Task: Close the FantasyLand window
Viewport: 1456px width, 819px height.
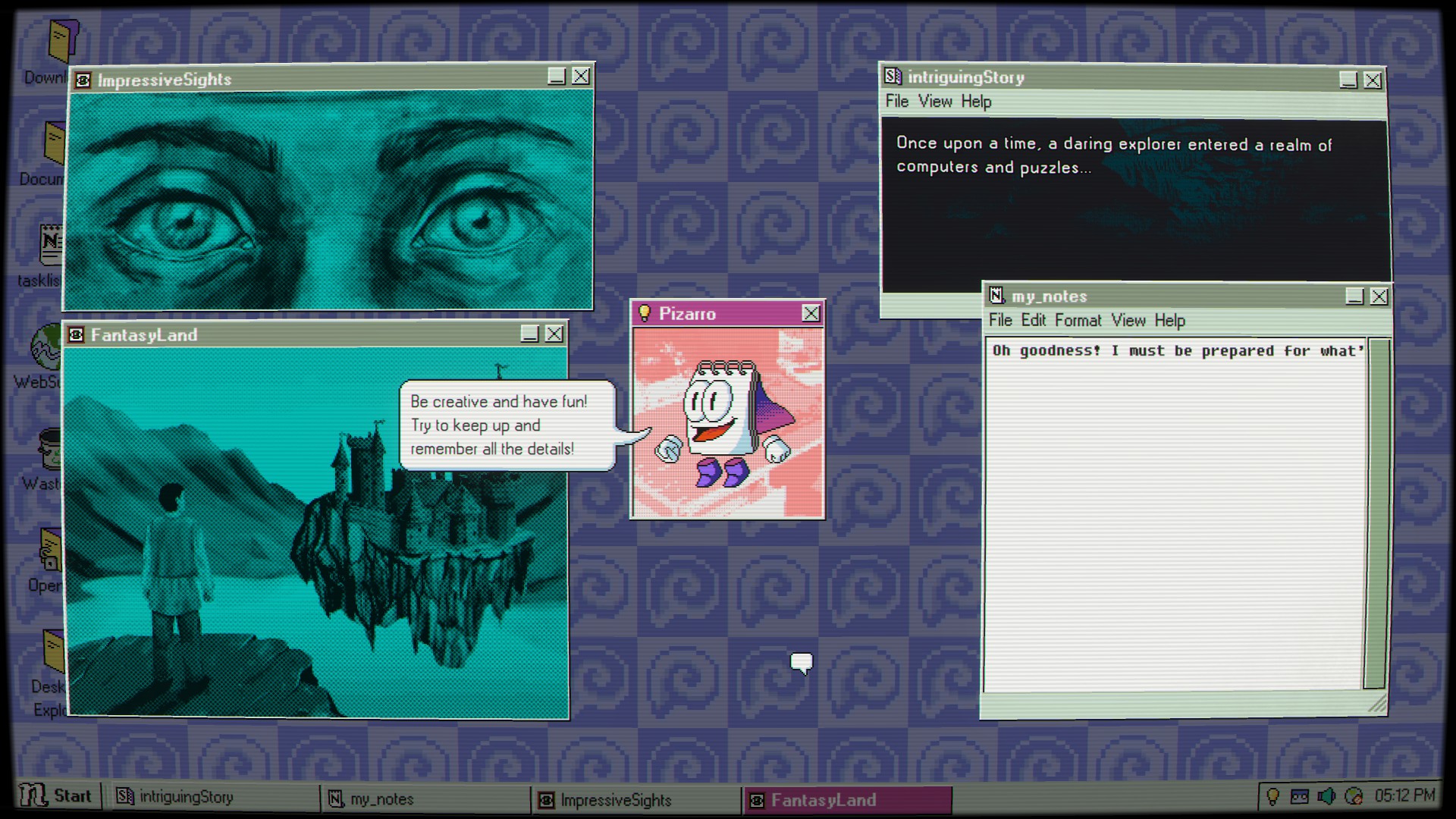Action: pyautogui.click(x=554, y=334)
